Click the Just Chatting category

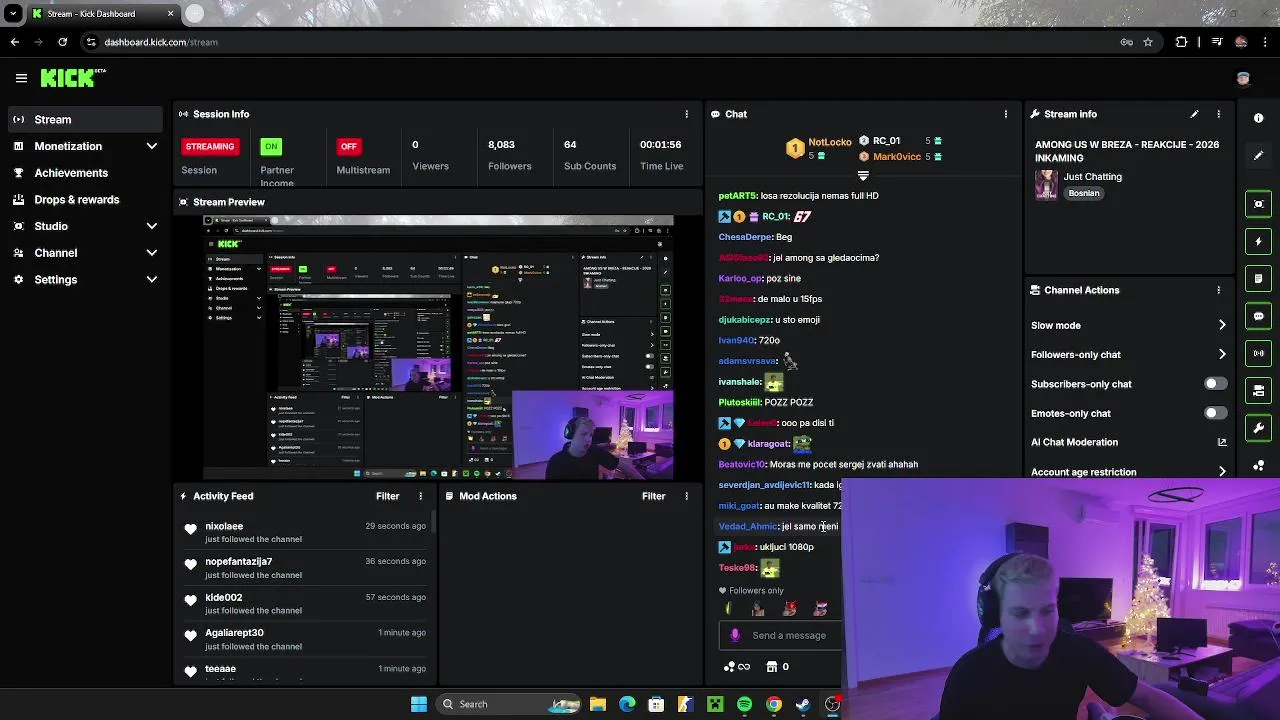point(1092,177)
